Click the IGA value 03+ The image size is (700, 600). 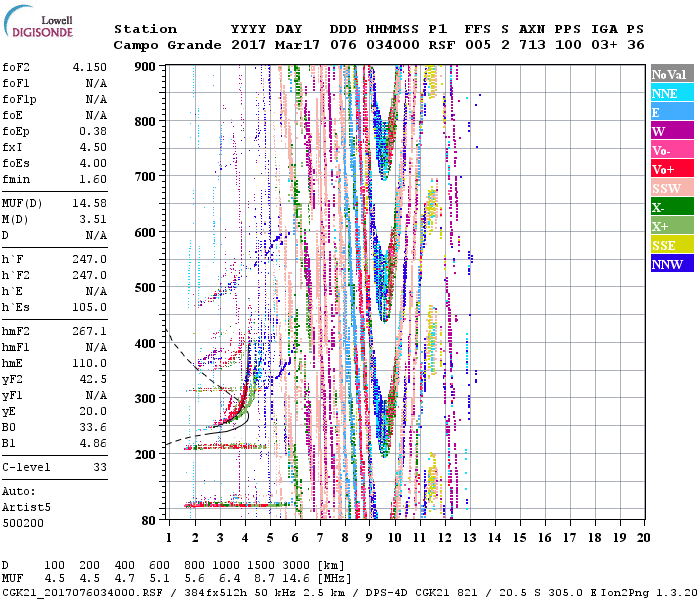[604, 45]
